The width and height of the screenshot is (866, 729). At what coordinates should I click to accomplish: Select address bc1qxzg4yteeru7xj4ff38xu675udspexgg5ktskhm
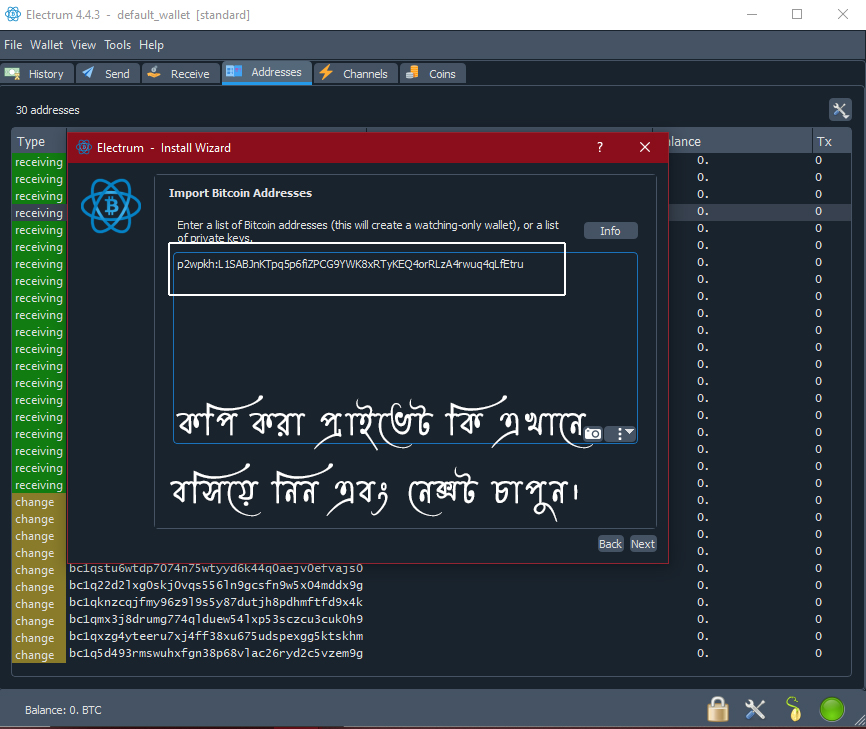[216, 636]
